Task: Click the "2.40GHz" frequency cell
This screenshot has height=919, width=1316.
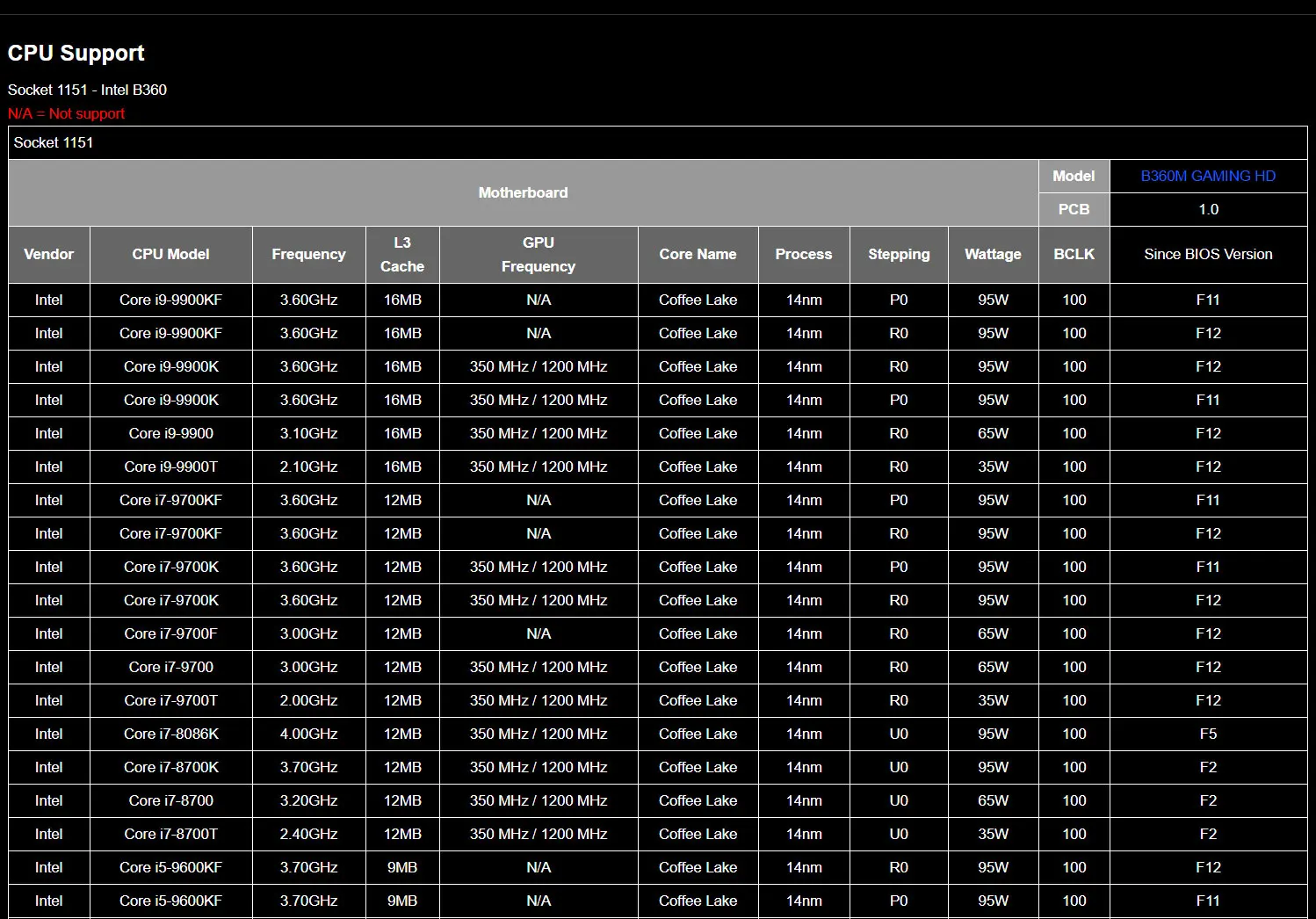Action: tap(309, 834)
